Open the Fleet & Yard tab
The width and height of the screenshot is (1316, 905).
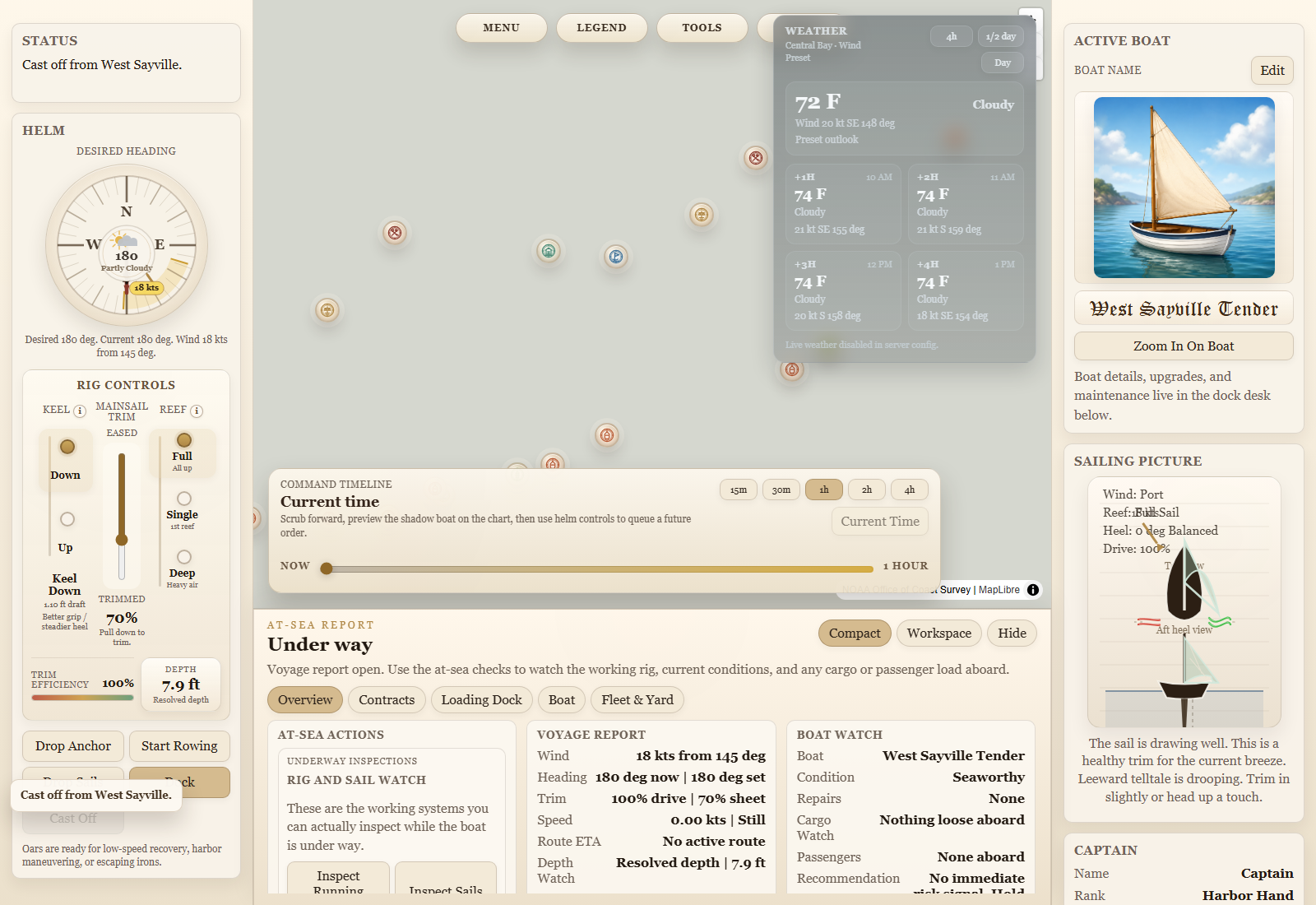(637, 700)
